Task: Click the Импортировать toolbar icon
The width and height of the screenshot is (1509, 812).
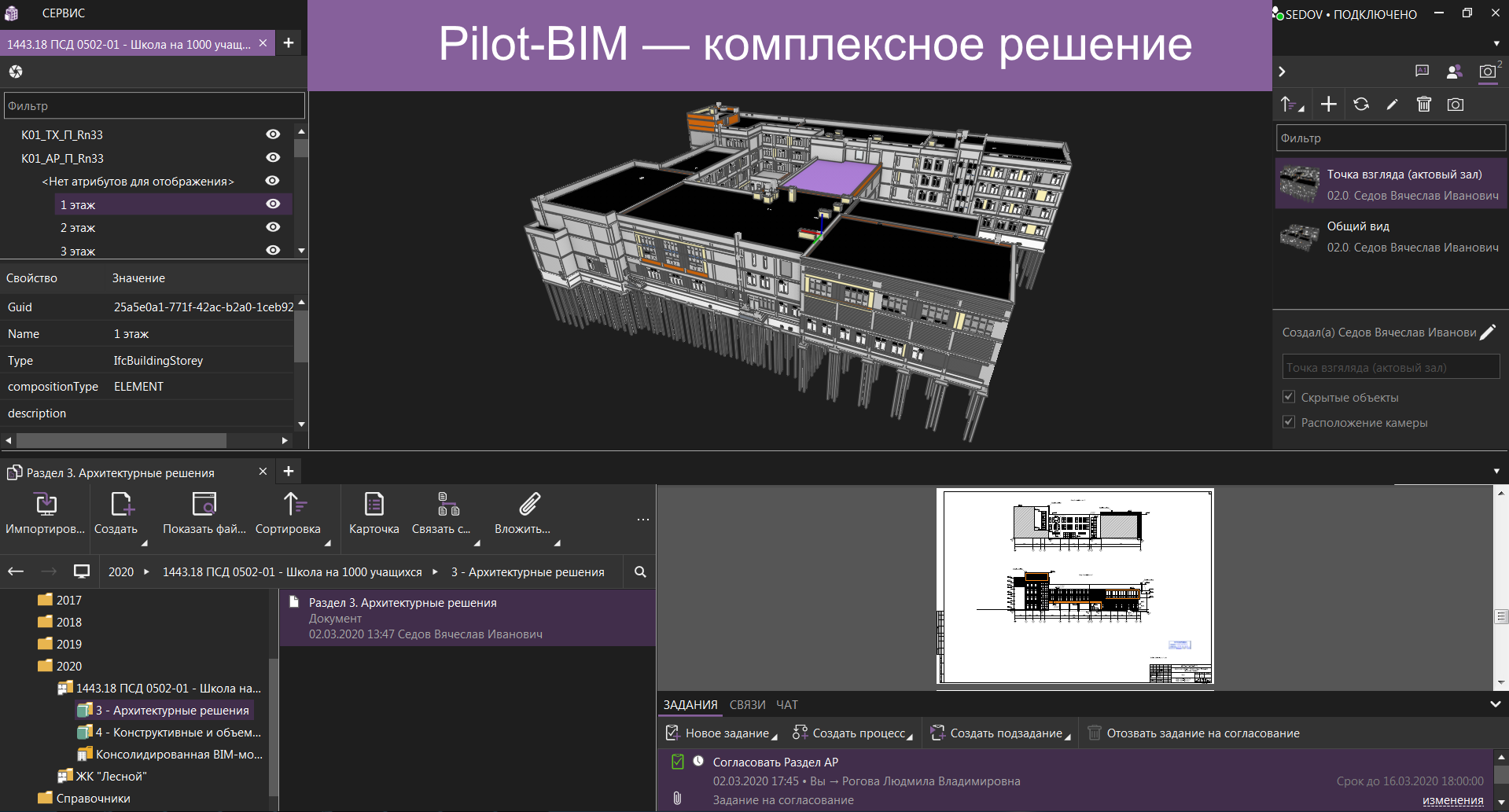Action: (x=46, y=513)
